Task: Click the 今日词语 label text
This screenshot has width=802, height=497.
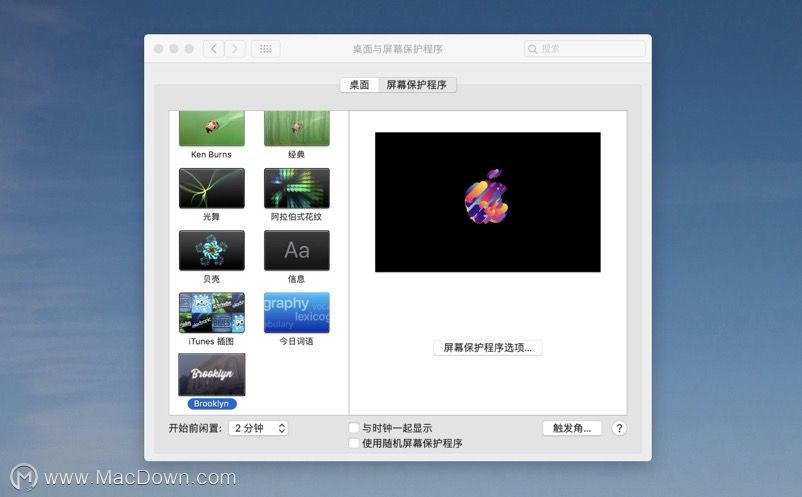Action: [296, 341]
